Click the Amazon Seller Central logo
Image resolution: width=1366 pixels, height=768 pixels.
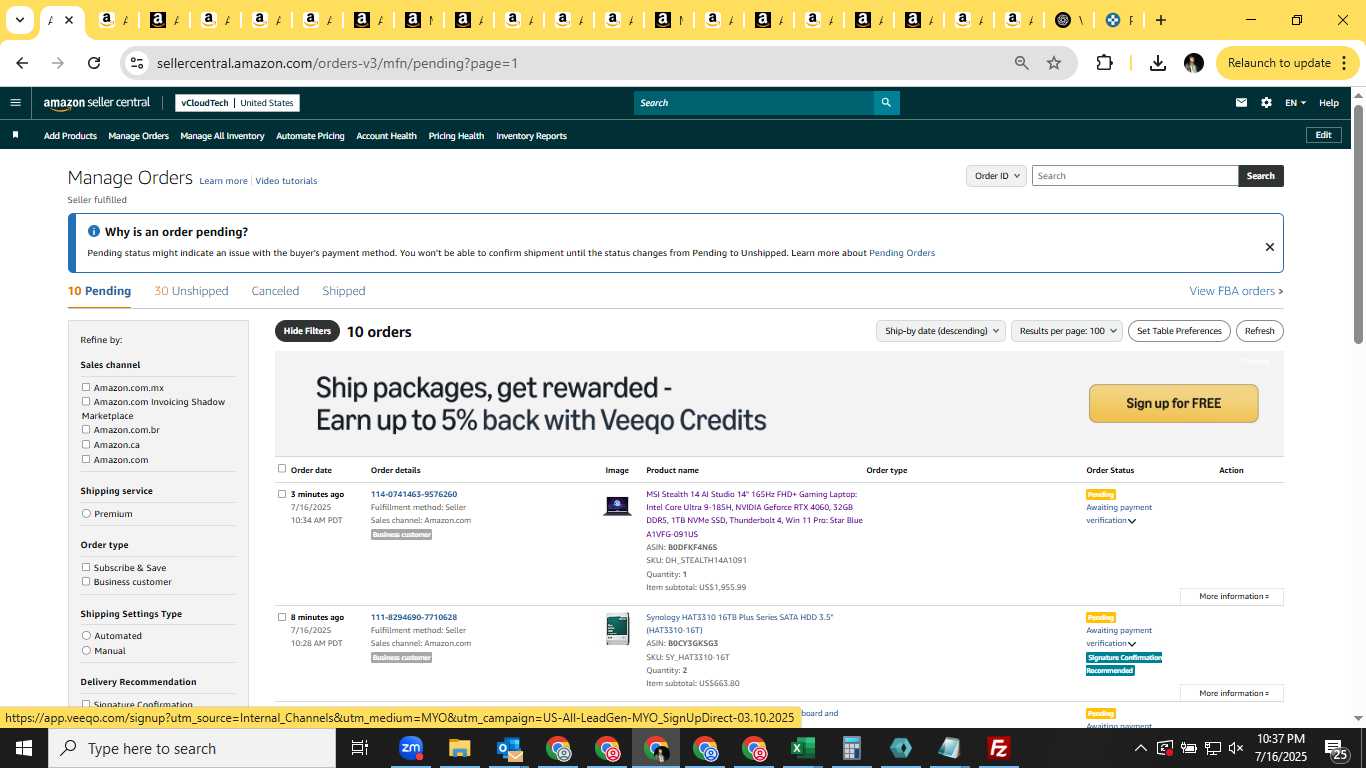click(x=97, y=103)
